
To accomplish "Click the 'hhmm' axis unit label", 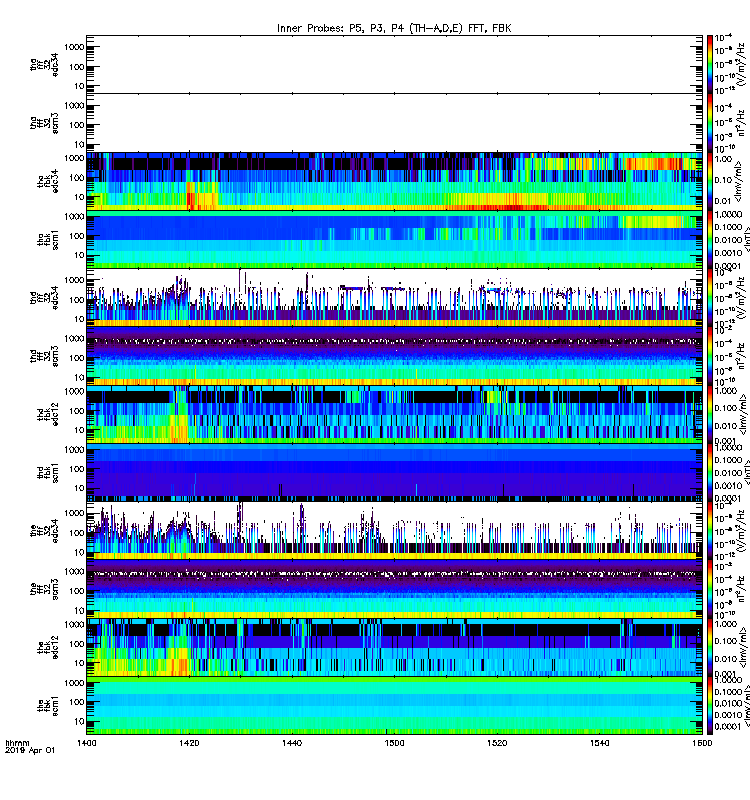I will (x=17, y=743).
